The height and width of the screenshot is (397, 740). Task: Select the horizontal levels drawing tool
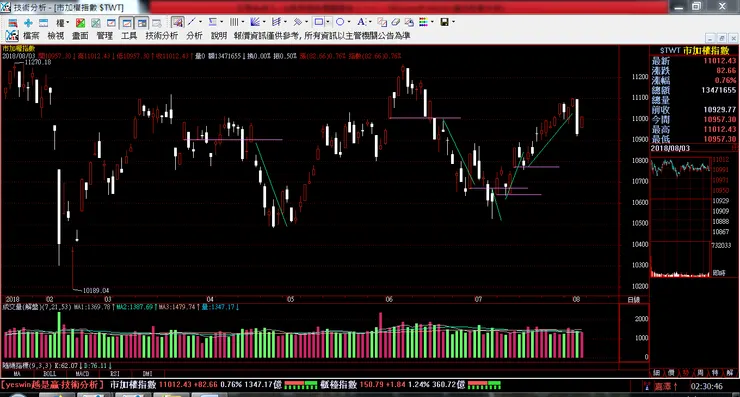(x=213, y=22)
